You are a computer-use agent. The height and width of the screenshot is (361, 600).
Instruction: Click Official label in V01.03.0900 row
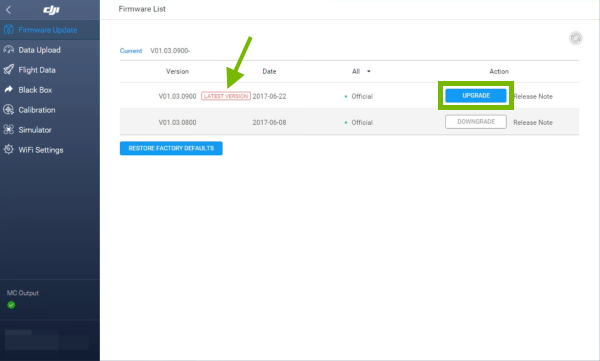click(362, 96)
